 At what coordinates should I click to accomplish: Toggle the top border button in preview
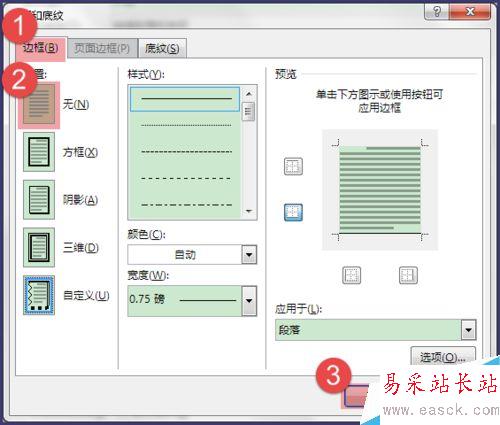click(293, 166)
